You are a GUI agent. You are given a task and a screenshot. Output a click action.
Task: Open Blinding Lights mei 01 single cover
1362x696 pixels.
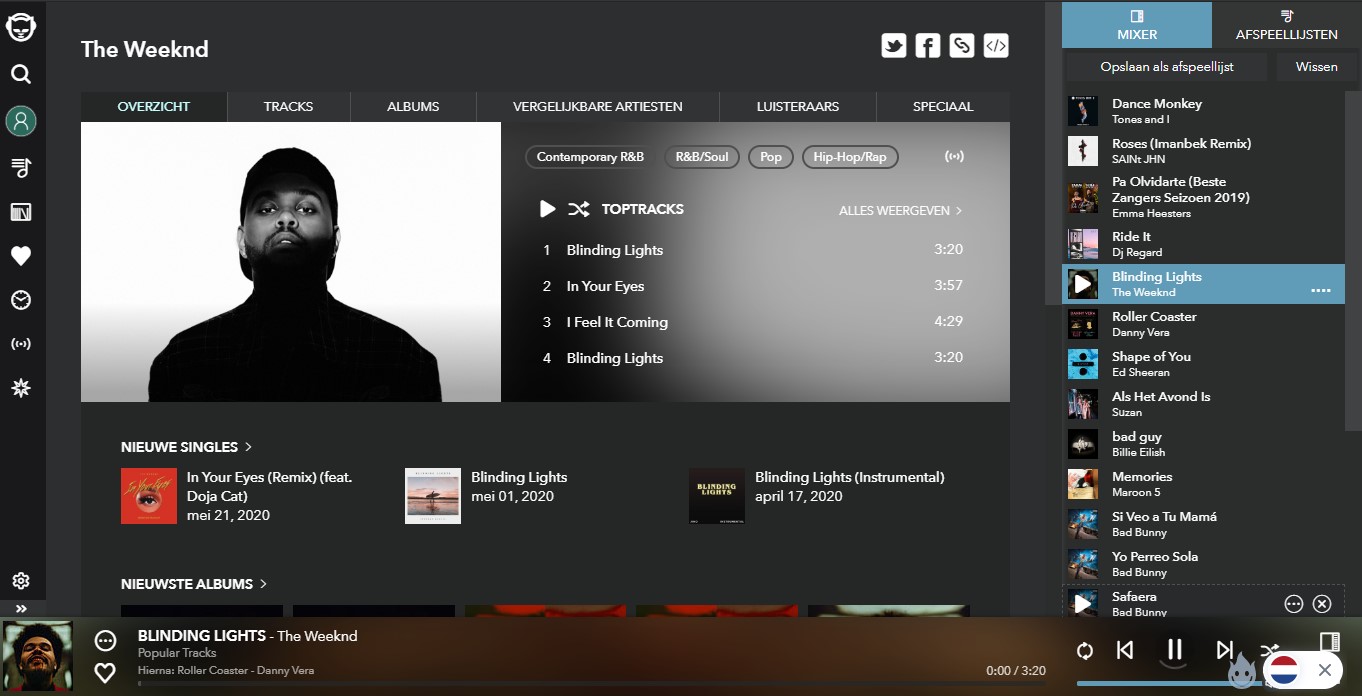433,496
